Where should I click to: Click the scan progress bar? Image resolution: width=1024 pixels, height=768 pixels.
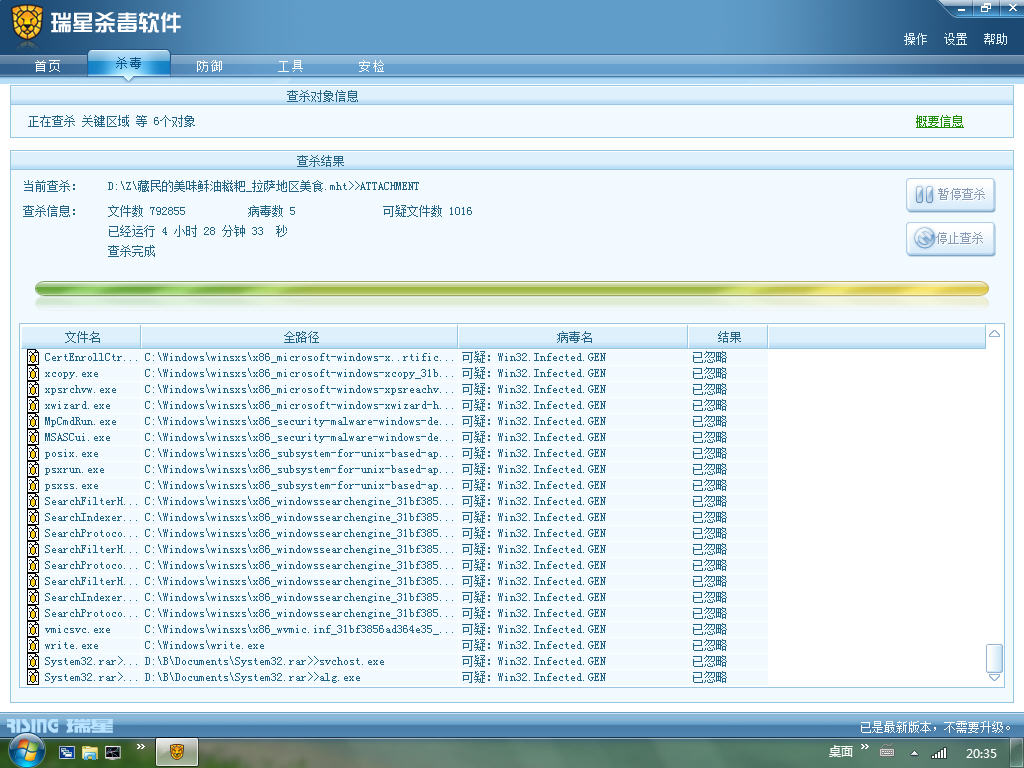[511, 288]
